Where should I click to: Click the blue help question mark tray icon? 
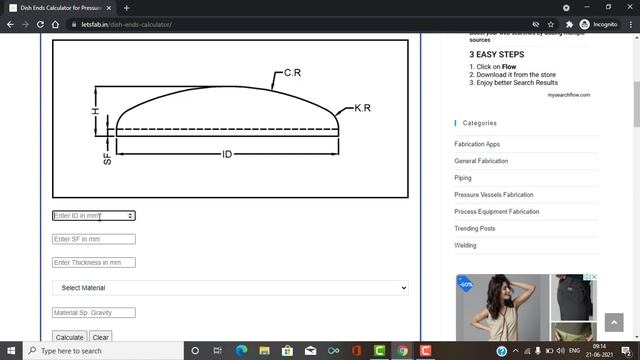(502, 351)
